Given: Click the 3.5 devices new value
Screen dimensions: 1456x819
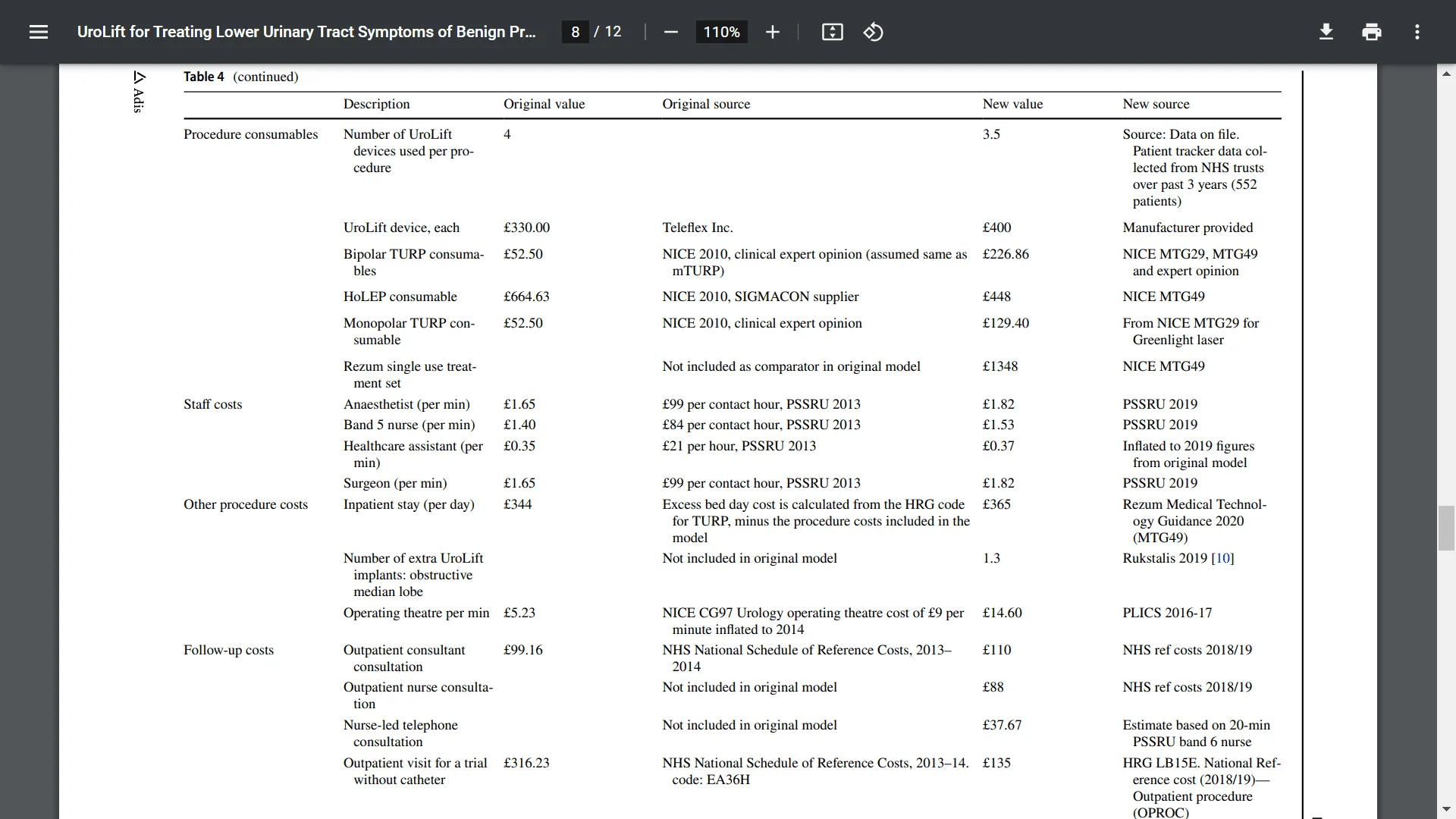Looking at the screenshot, I should pos(992,134).
